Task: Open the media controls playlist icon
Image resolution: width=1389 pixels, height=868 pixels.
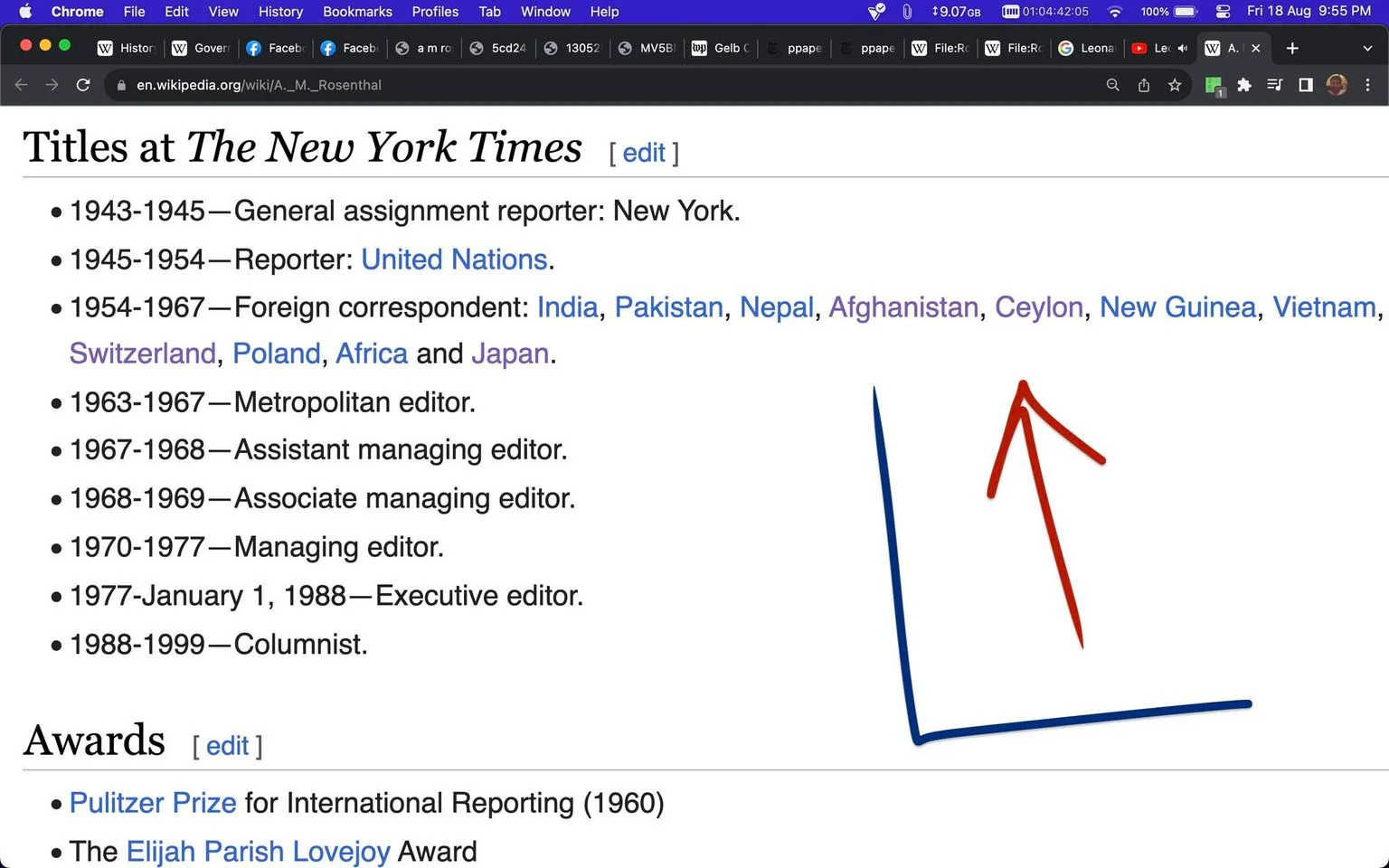Action: [1275, 85]
